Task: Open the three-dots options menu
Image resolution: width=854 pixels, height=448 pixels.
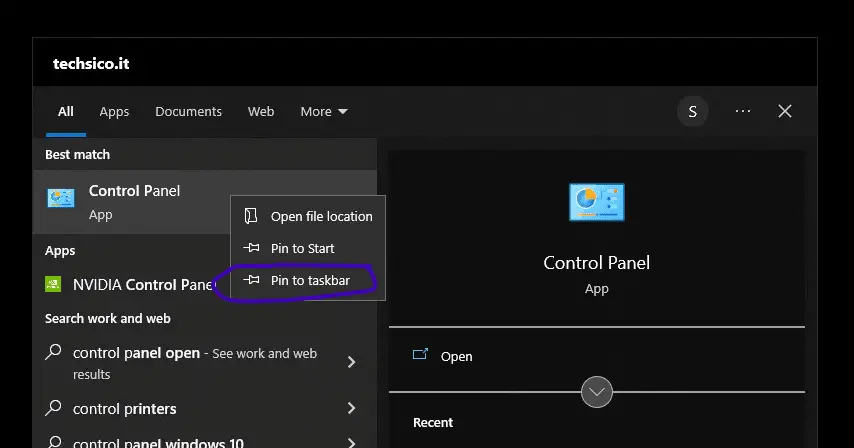Action: click(x=743, y=111)
